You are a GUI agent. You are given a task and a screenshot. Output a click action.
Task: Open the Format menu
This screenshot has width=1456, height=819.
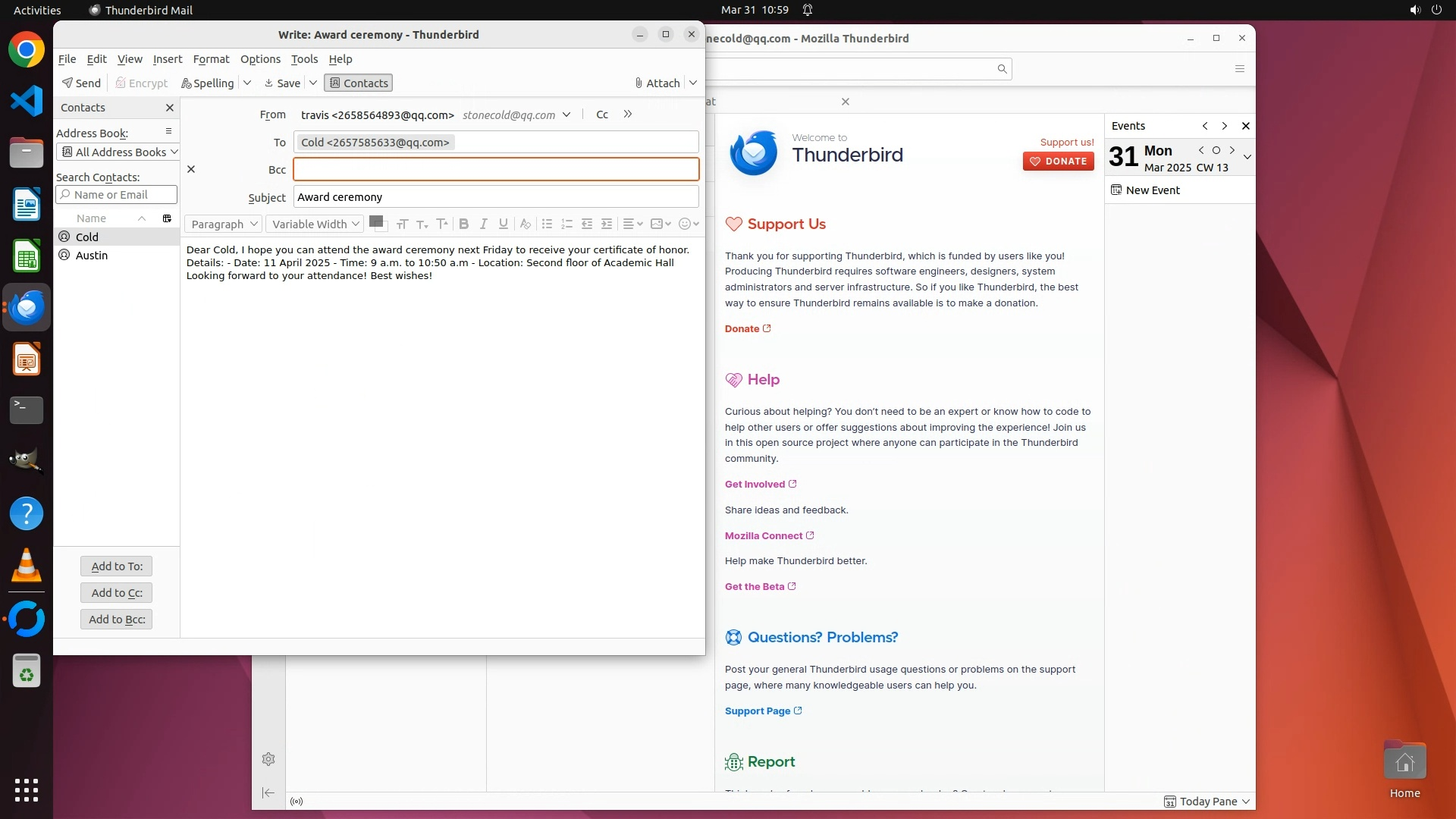click(211, 59)
